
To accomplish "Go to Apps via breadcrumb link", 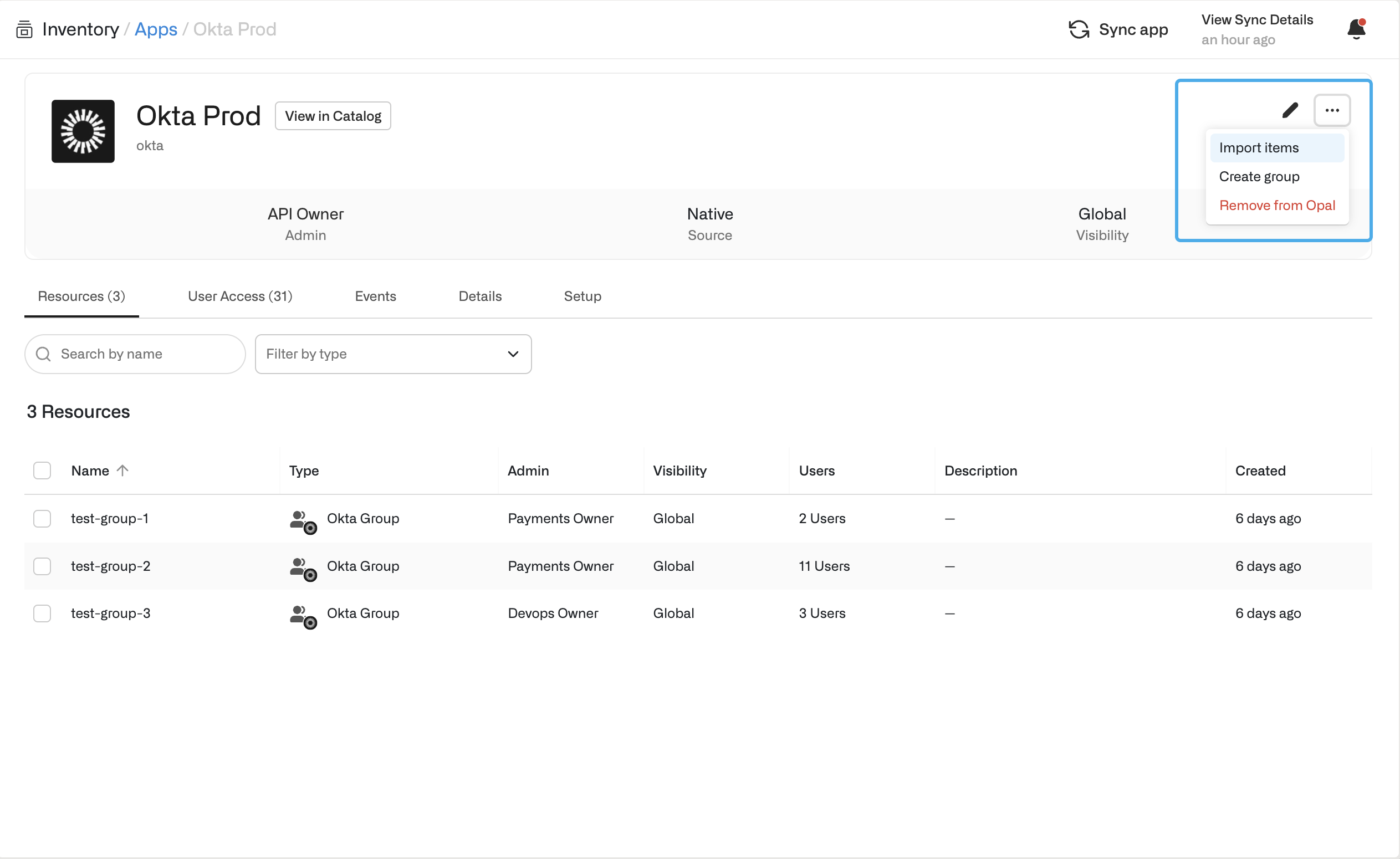I will [x=156, y=29].
